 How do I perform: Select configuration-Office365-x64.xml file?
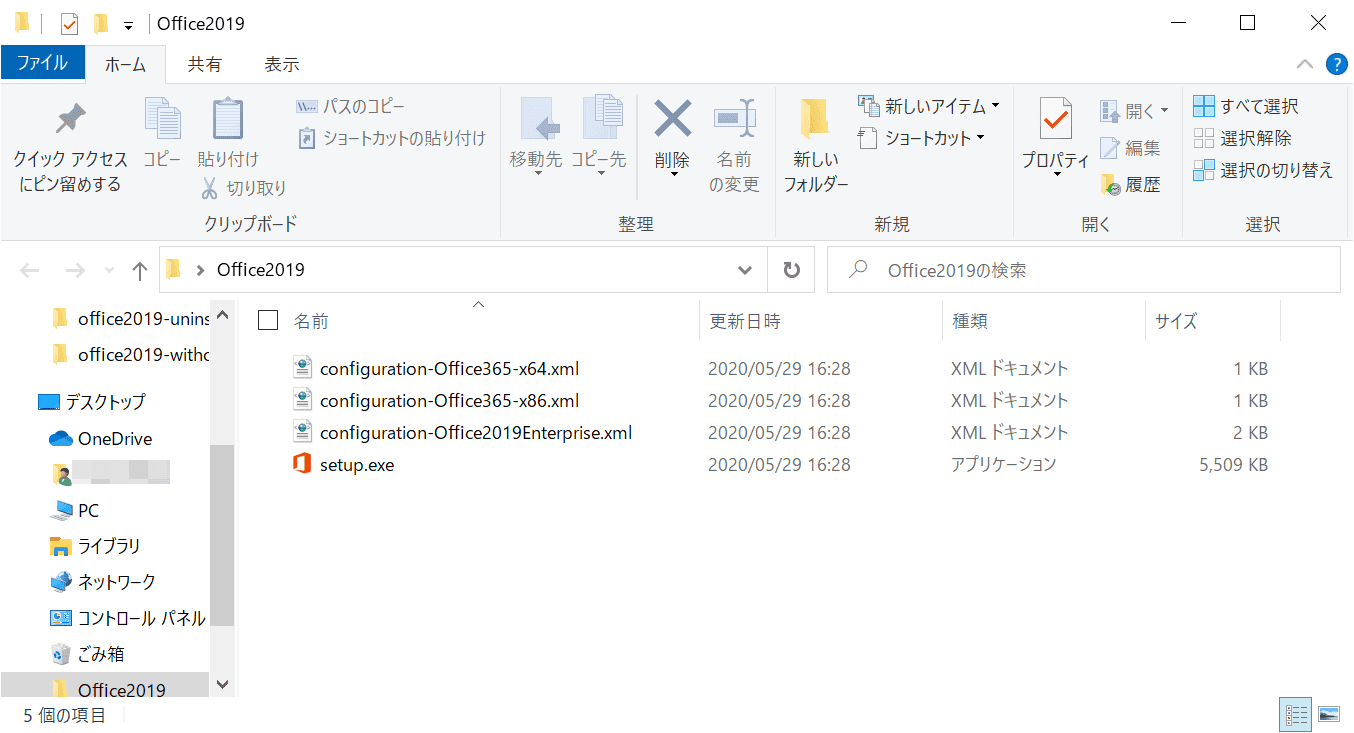449,368
